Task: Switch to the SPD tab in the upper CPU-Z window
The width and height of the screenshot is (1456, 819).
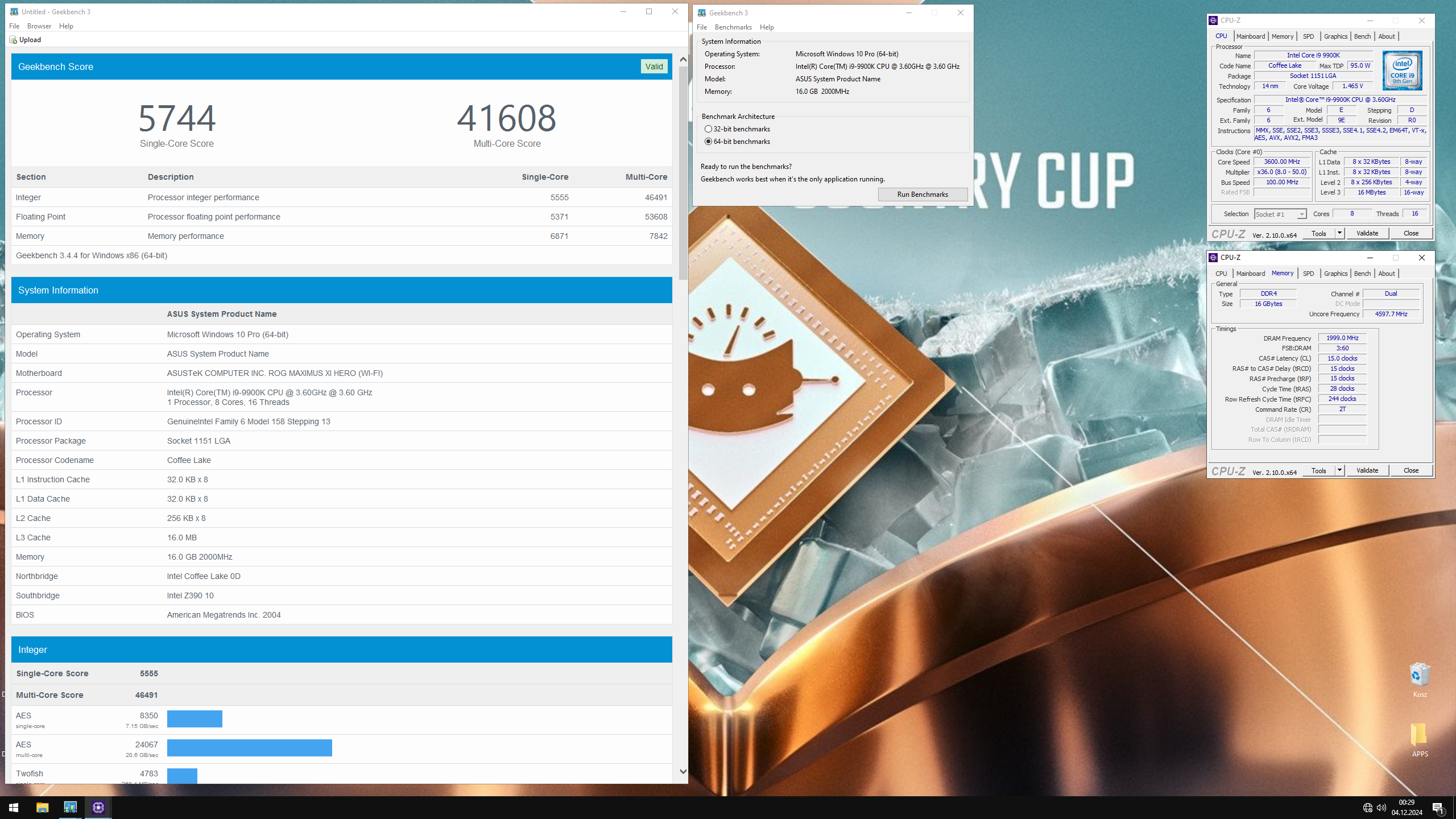Action: 1309,36
